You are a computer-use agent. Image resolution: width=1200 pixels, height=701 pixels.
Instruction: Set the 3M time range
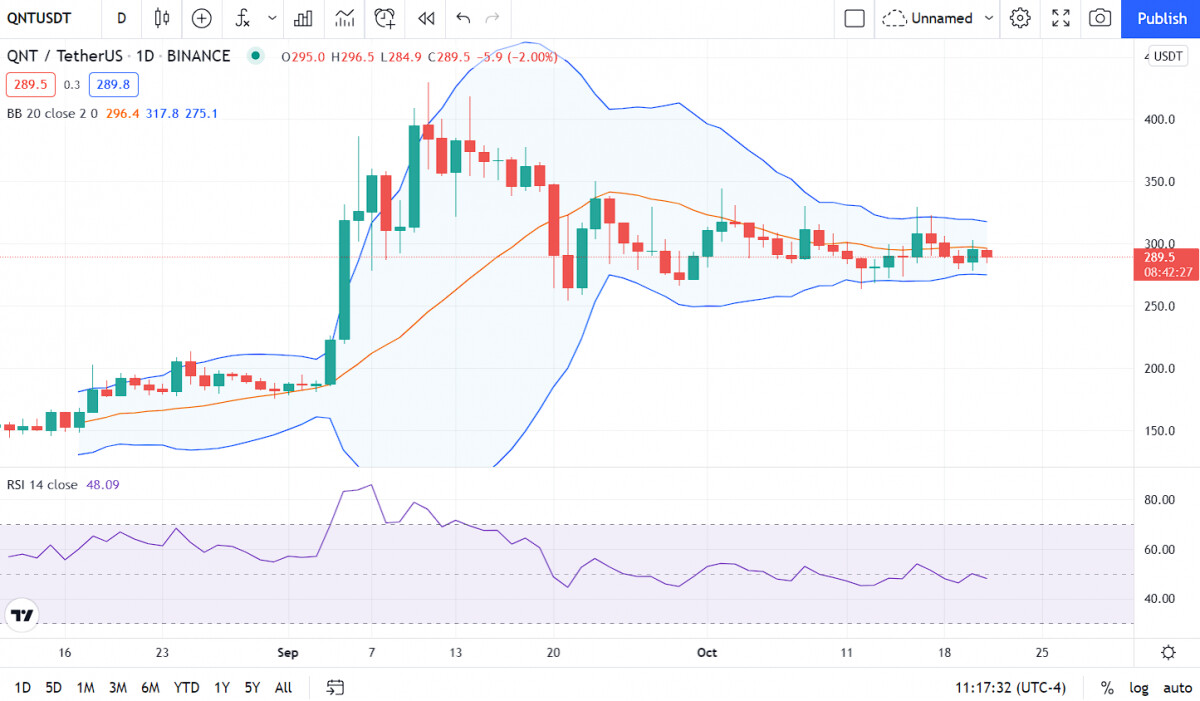tap(117, 688)
